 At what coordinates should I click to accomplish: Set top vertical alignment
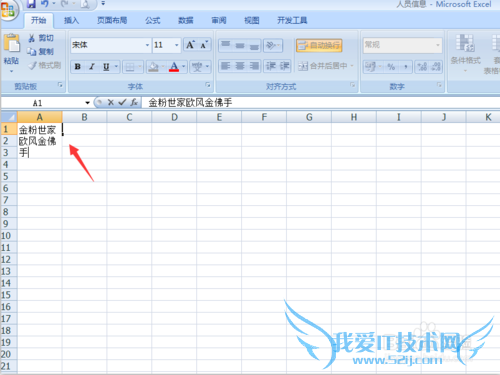[x=226, y=45]
